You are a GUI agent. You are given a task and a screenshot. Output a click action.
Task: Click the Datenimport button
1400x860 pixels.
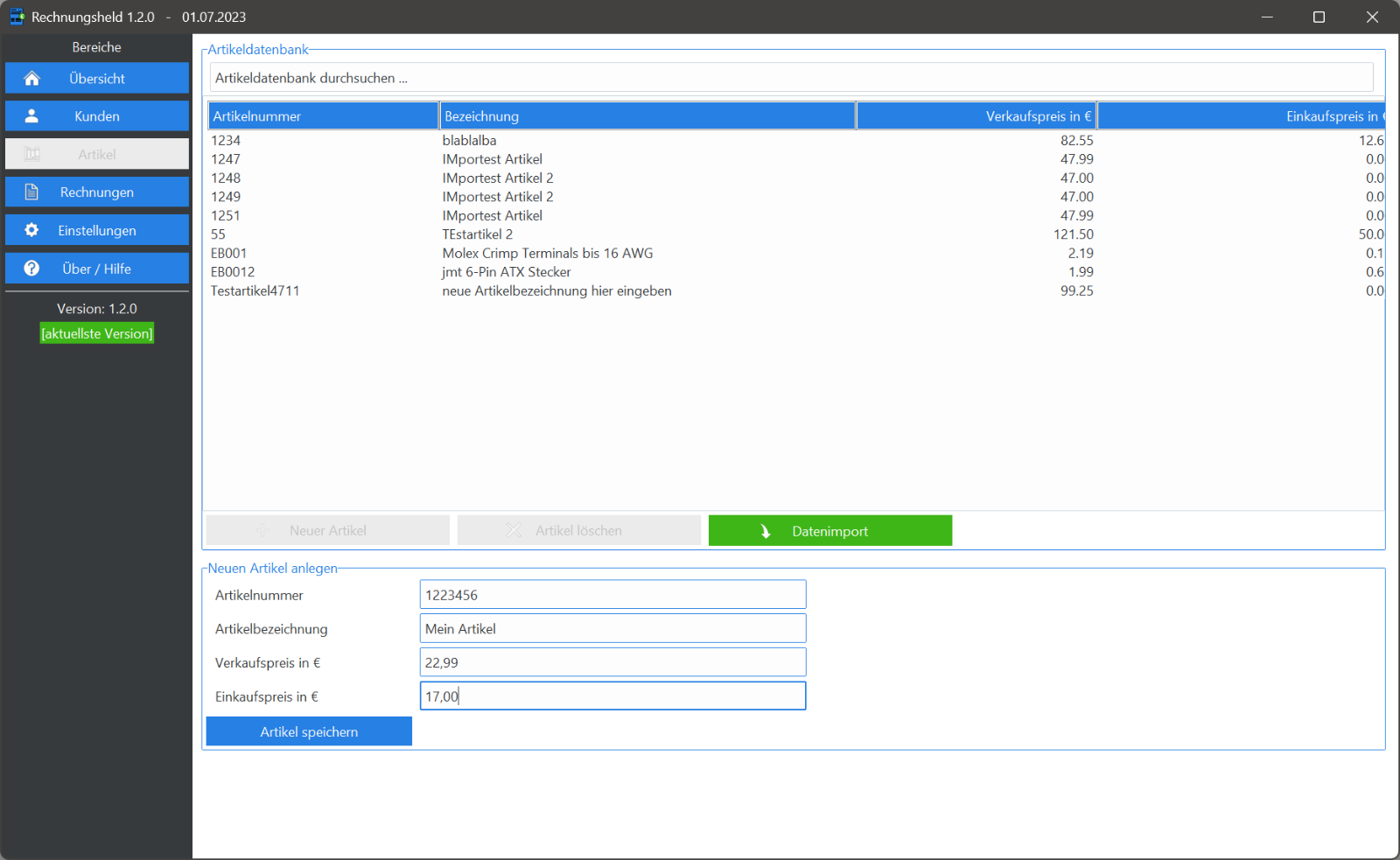tap(830, 530)
